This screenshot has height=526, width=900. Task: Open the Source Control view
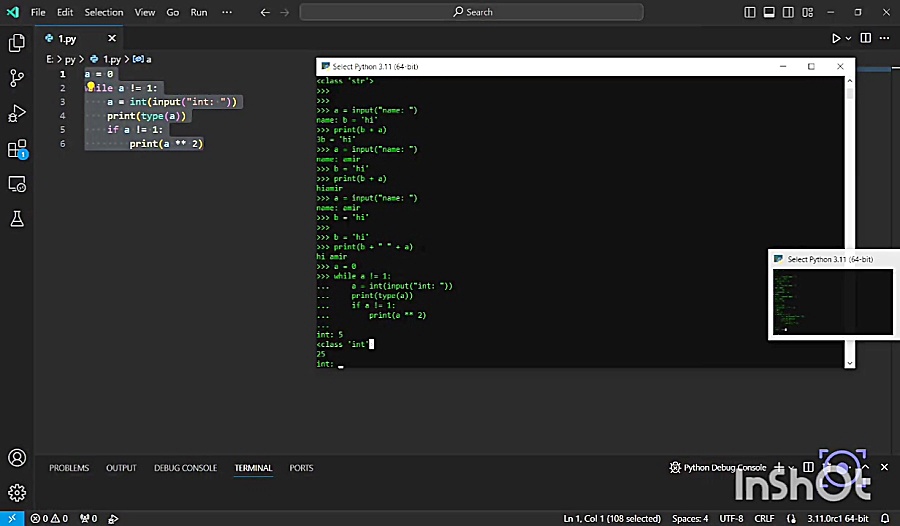click(17, 78)
